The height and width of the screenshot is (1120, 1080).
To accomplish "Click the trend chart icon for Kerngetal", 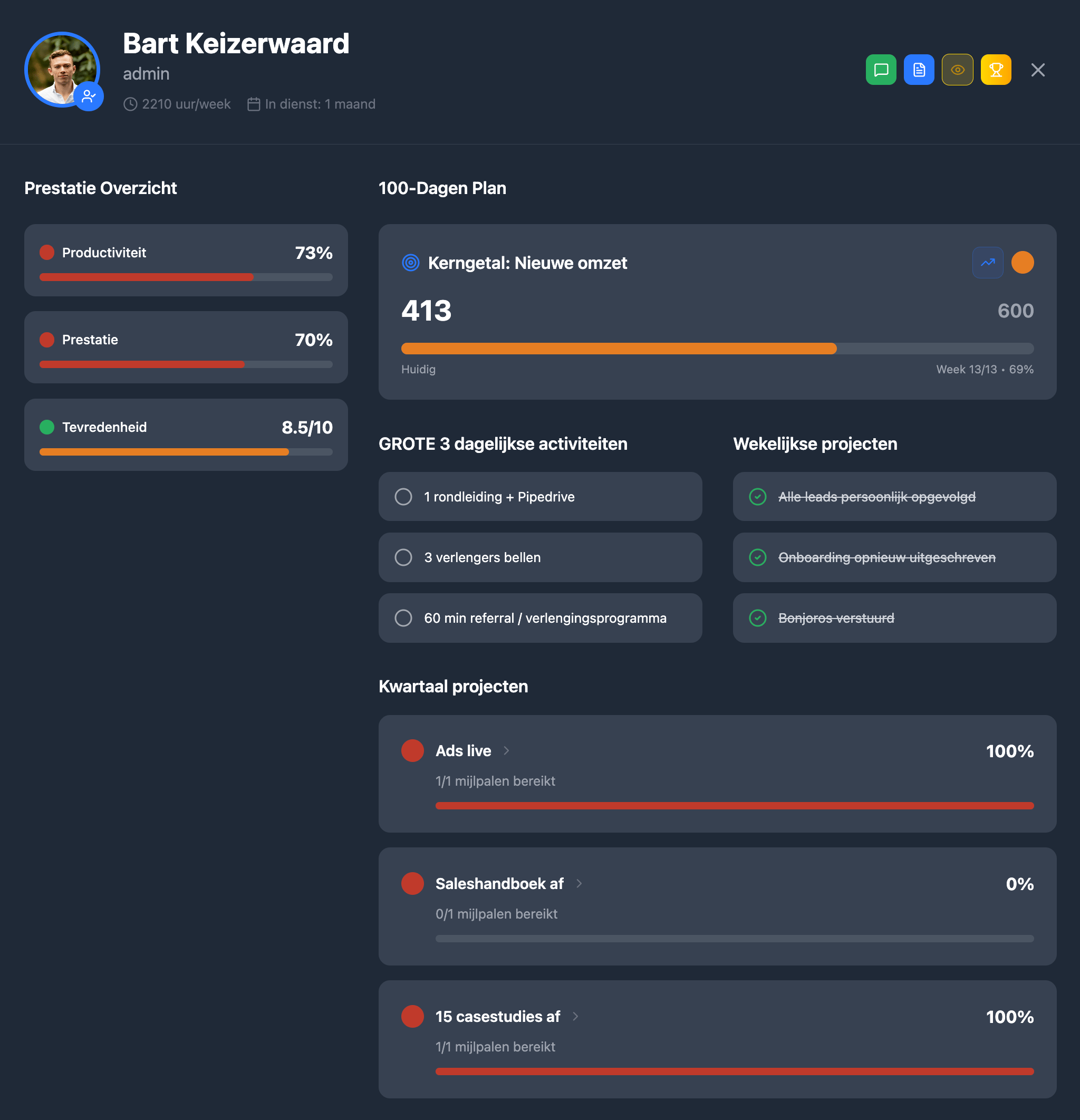I will (x=987, y=263).
